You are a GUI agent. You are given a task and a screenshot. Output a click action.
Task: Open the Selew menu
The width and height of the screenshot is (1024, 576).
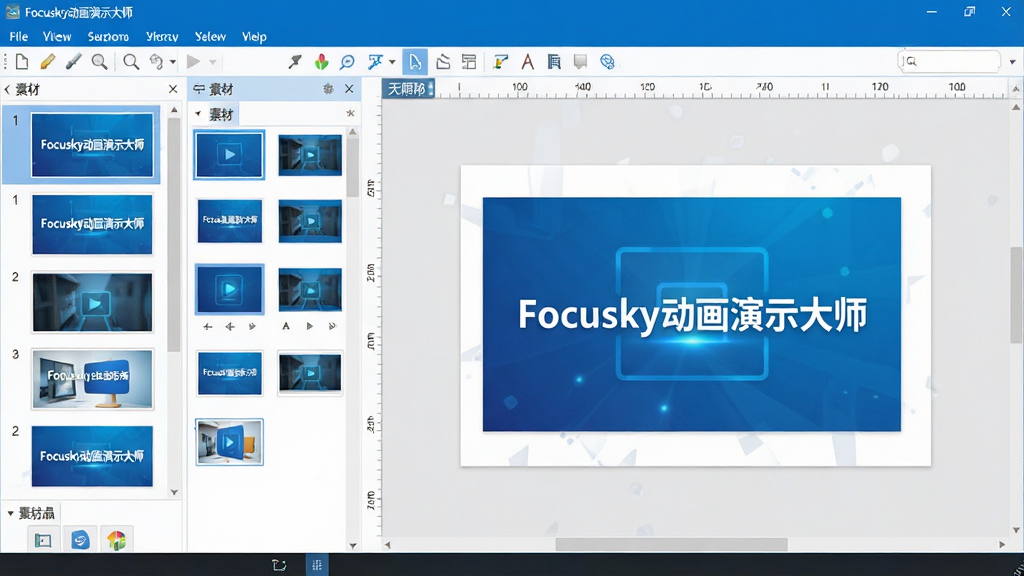(210, 37)
